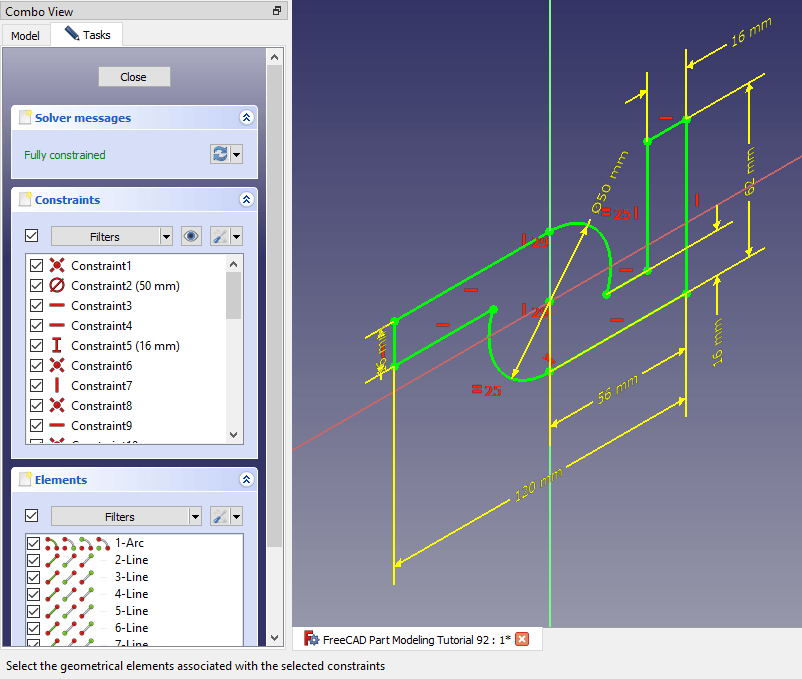
Task: Click the 2-Line edge icon
Action: click(52, 560)
